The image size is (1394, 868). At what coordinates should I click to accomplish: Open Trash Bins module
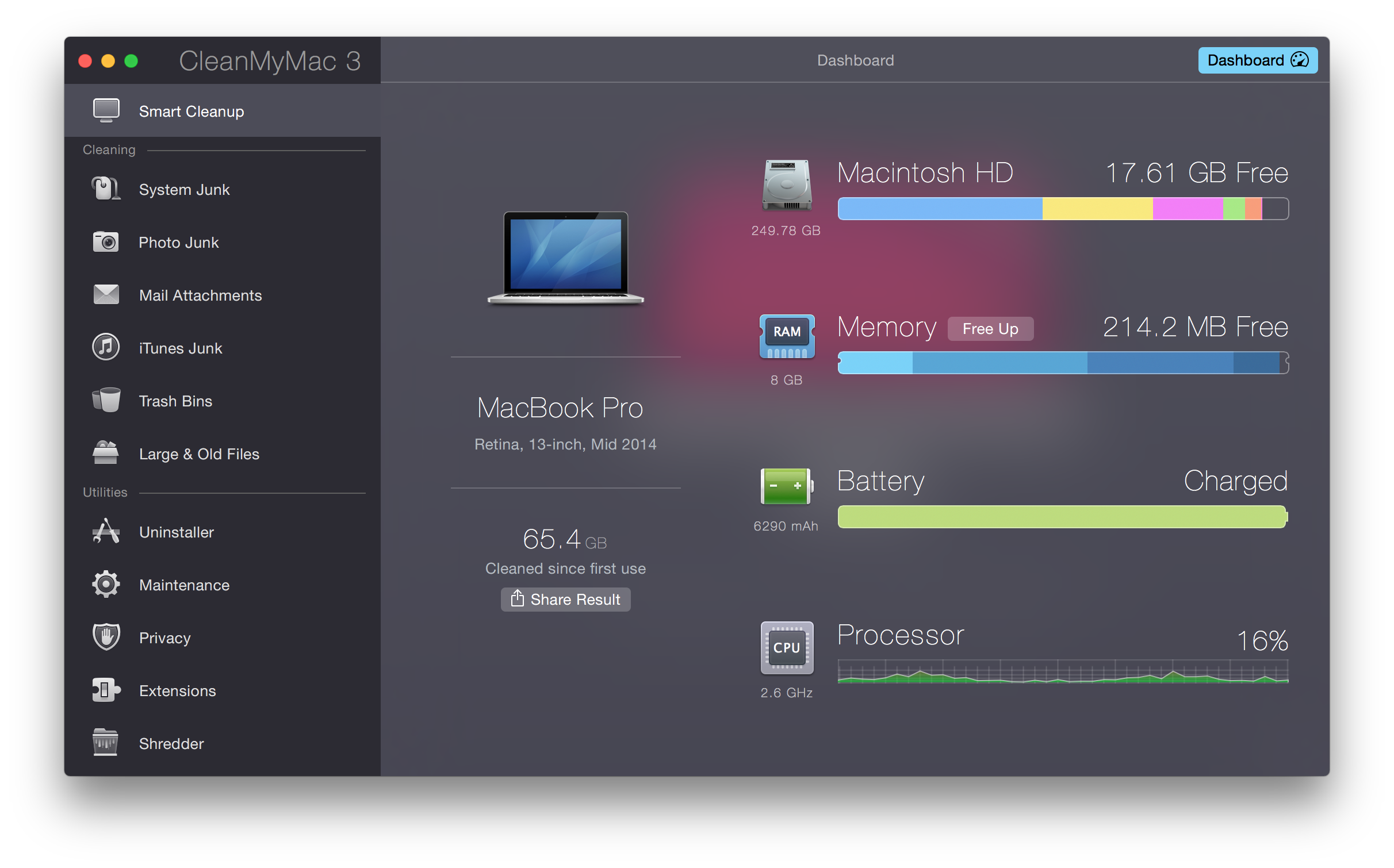(222, 401)
